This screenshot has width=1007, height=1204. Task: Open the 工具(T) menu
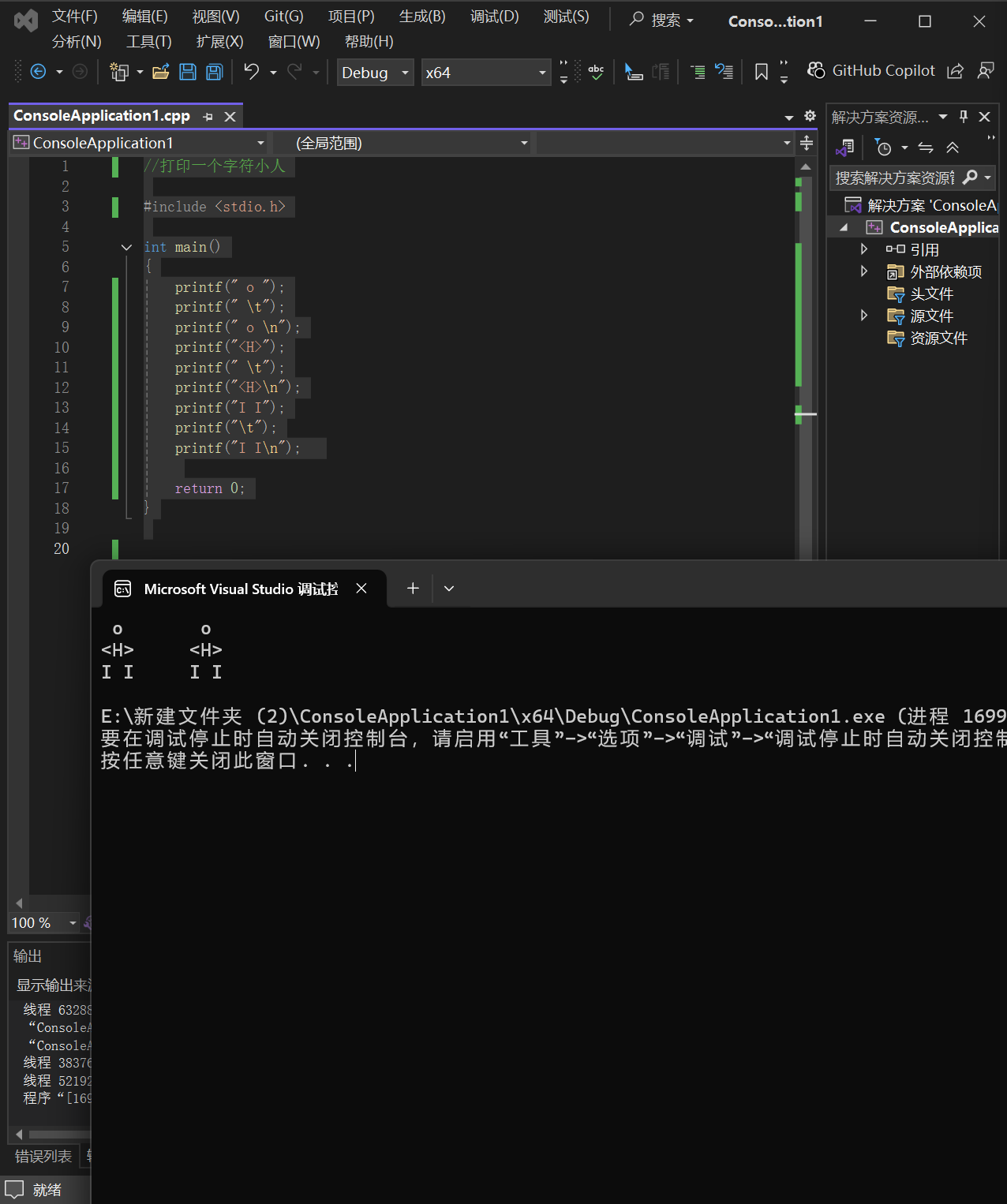tap(149, 42)
